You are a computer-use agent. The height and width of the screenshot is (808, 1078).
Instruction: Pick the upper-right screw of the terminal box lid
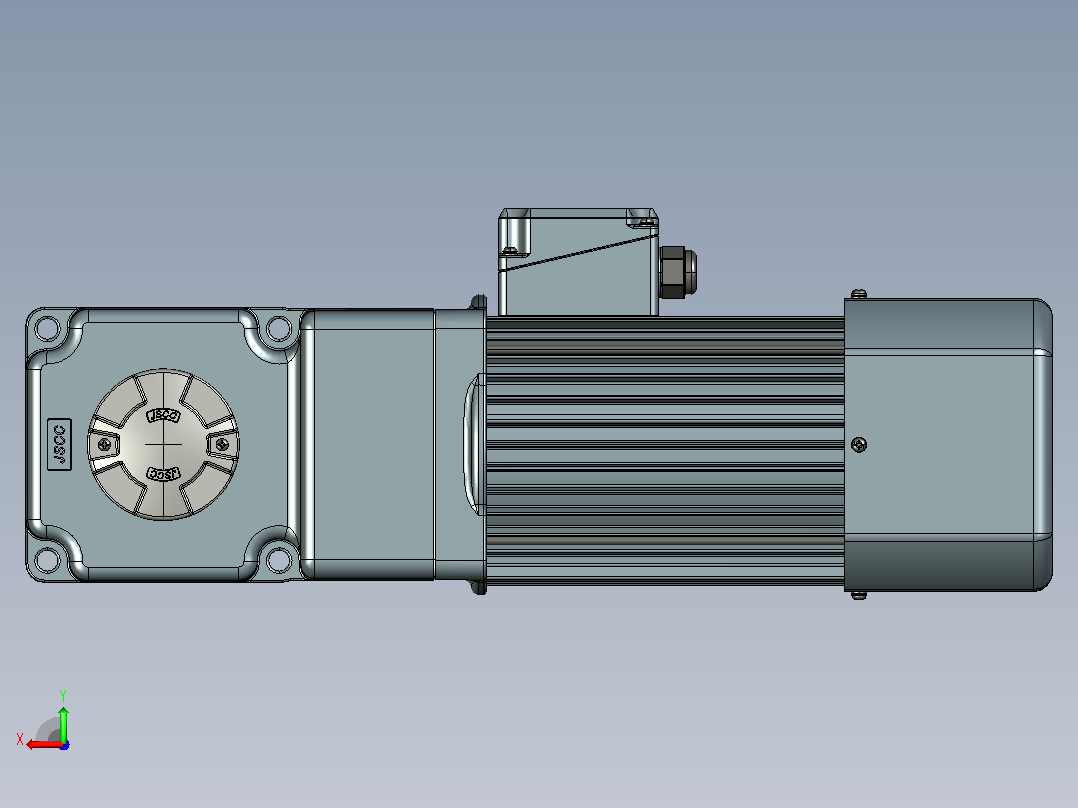[x=646, y=222]
